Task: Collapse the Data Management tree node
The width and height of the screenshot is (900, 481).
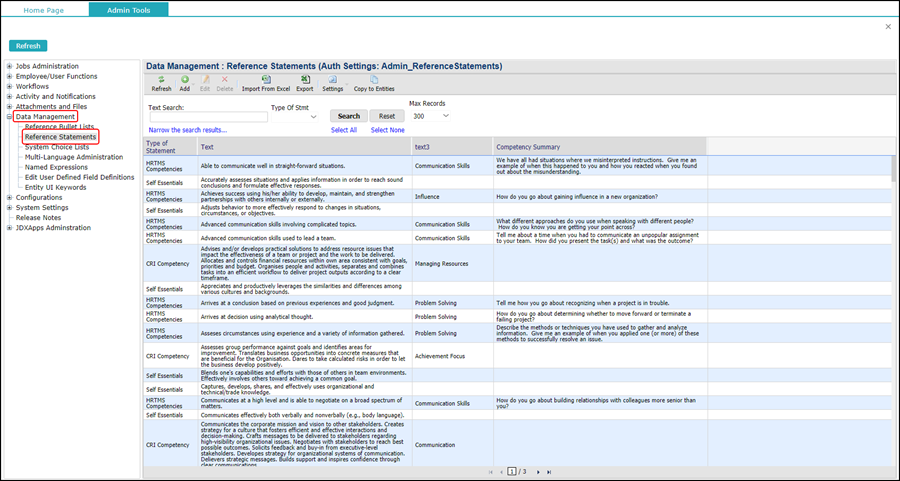Action: [x=10, y=117]
